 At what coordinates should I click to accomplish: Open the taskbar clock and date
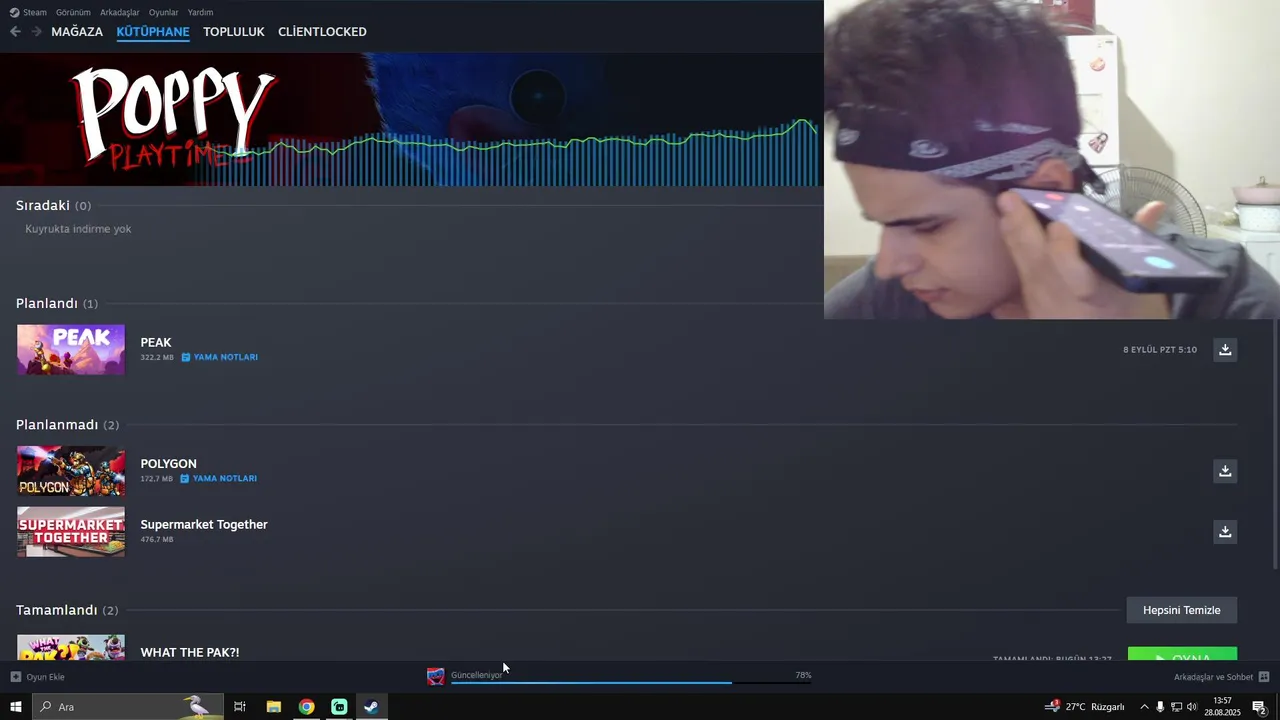point(1222,707)
